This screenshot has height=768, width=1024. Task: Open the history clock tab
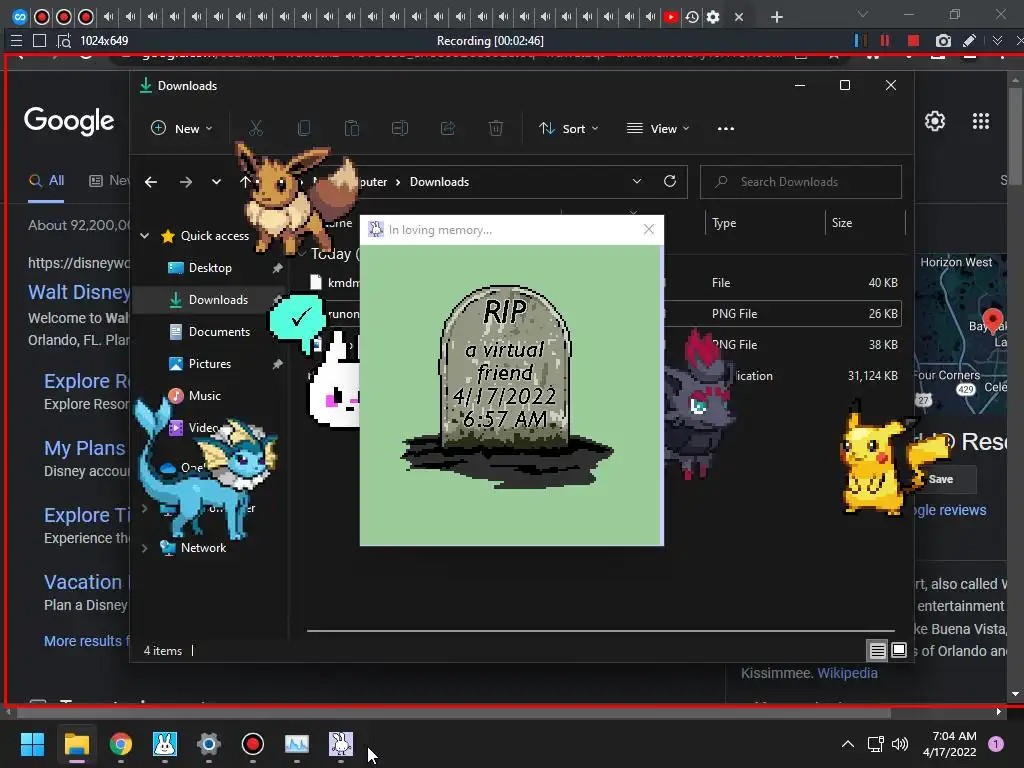pyautogui.click(x=692, y=17)
